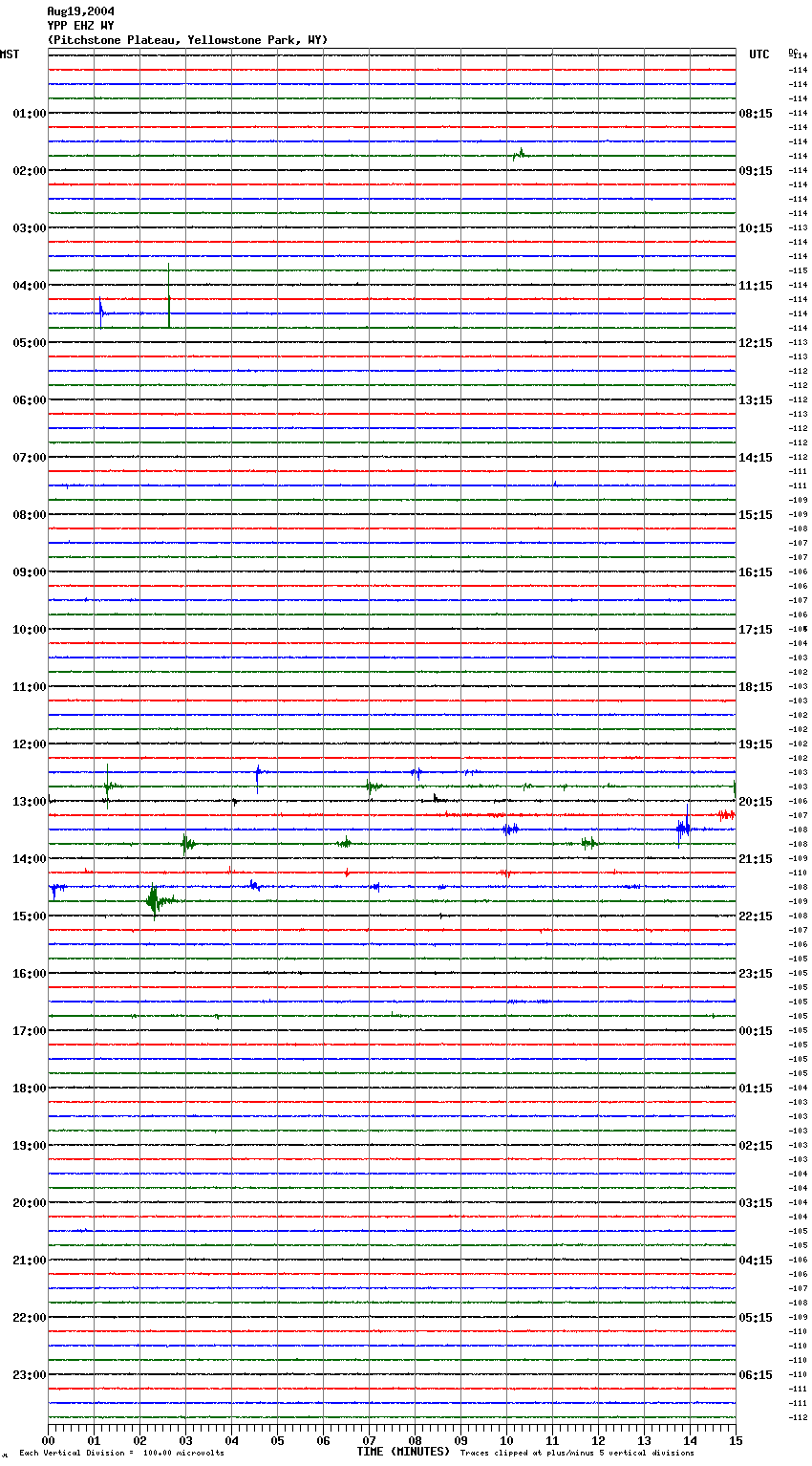
Task: Click the "UTC" column header
Action: tap(759, 54)
